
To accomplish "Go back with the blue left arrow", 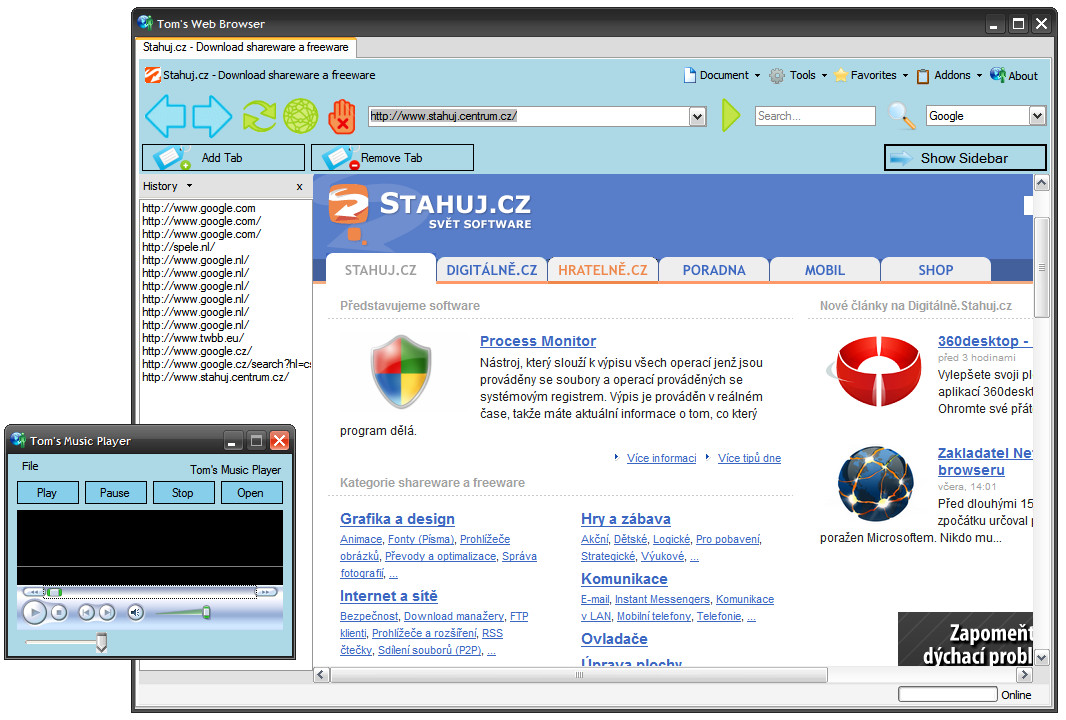I will (165, 116).
